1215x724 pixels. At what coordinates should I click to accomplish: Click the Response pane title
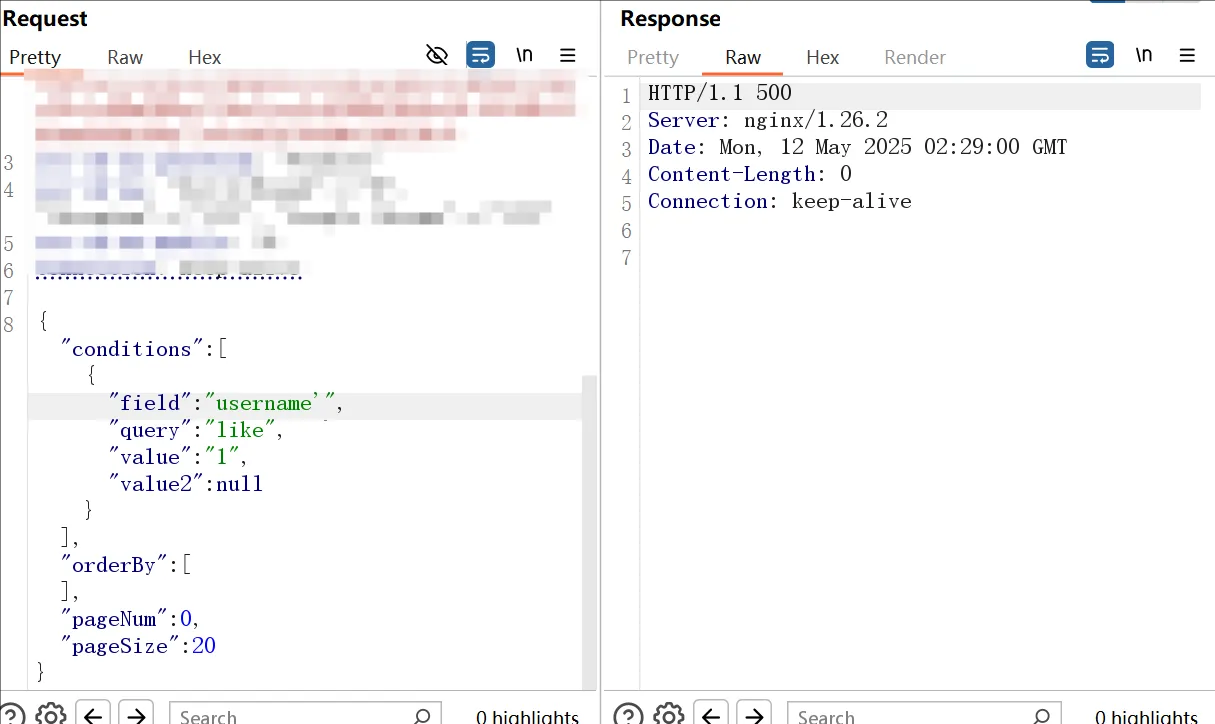click(670, 19)
